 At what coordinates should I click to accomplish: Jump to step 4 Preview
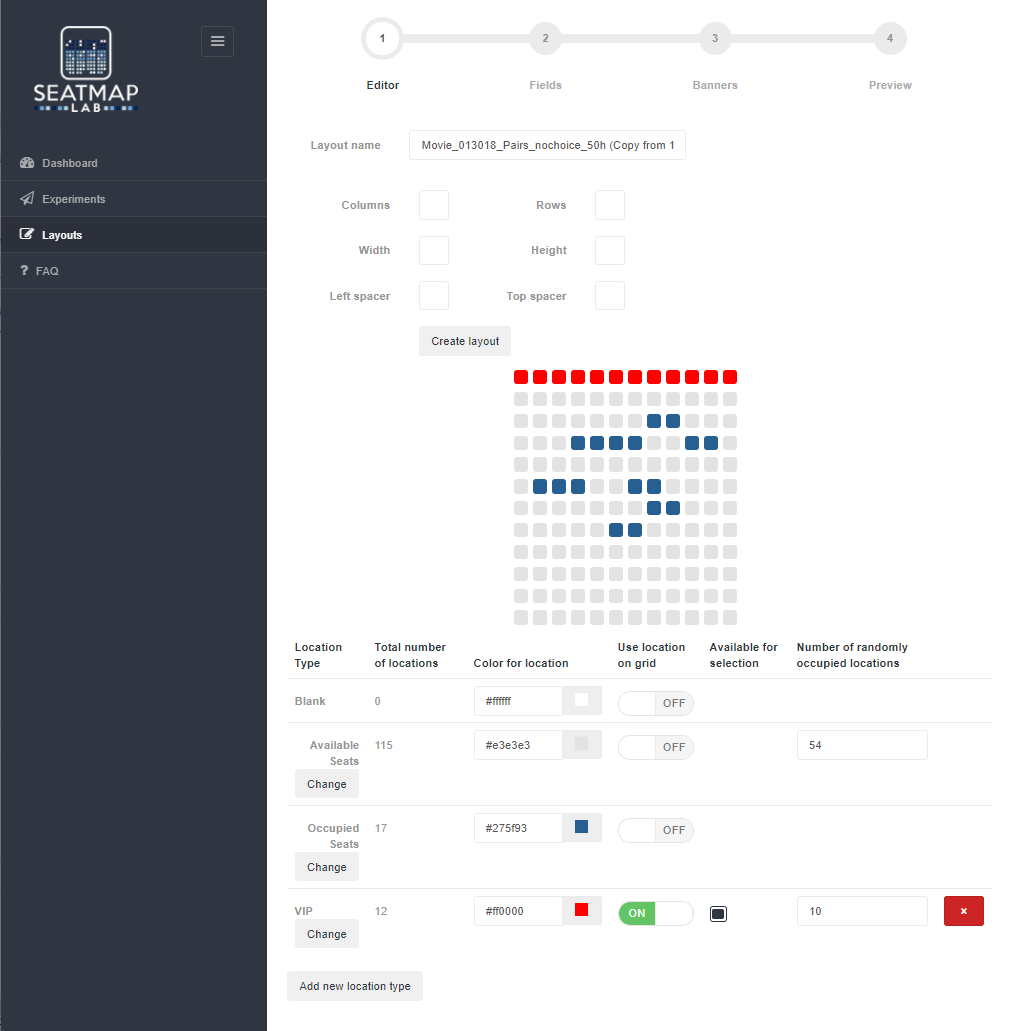(x=889, y=39)
